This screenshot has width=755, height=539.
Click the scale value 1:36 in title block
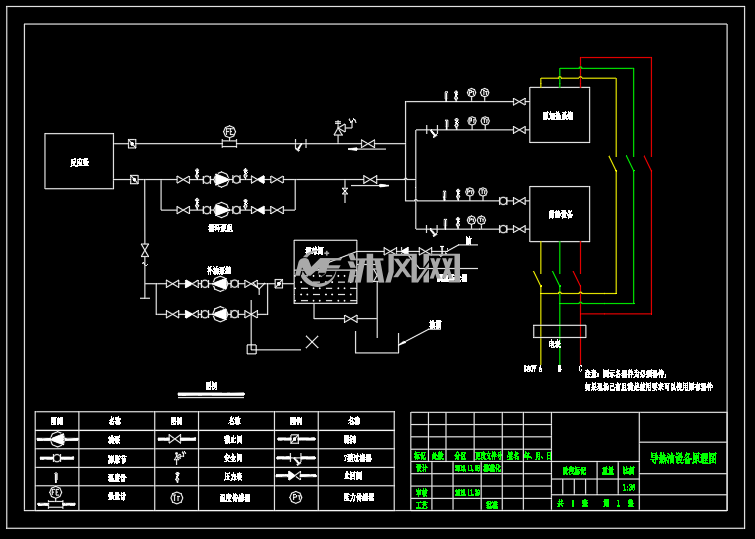pyautogui.click(x=628, y=487)
